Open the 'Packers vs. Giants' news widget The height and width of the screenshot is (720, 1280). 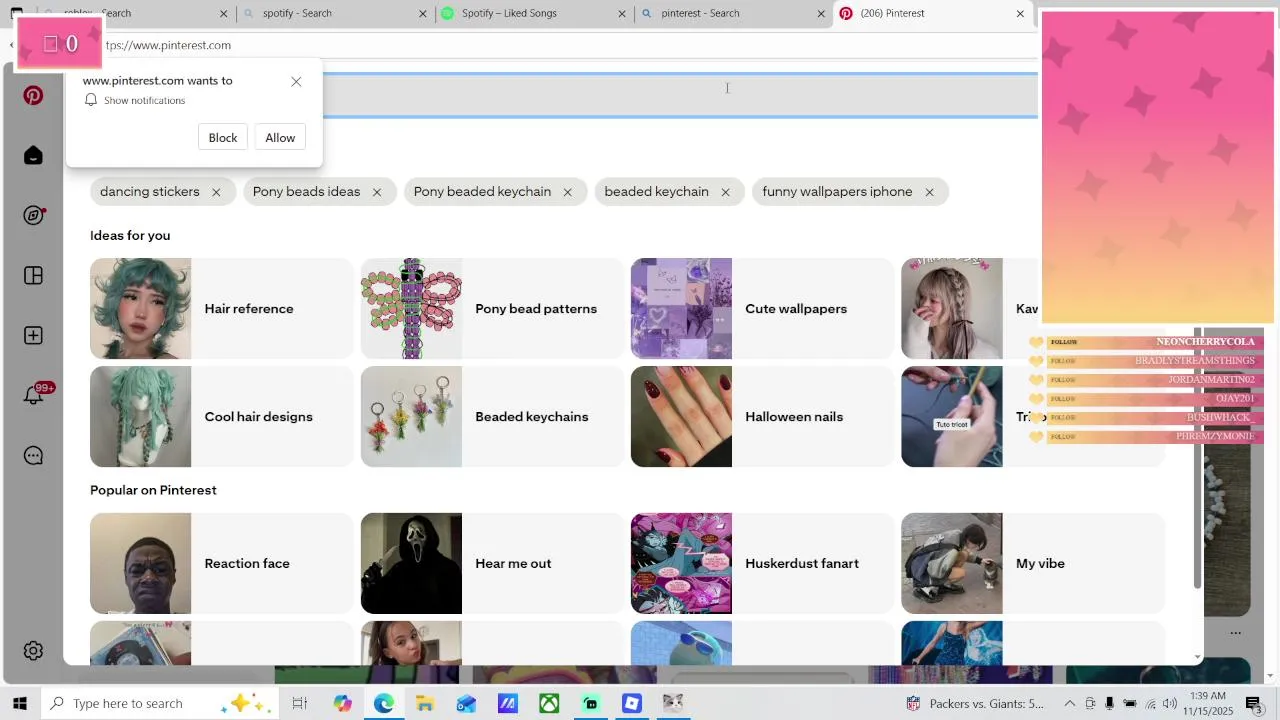(975, 703)
